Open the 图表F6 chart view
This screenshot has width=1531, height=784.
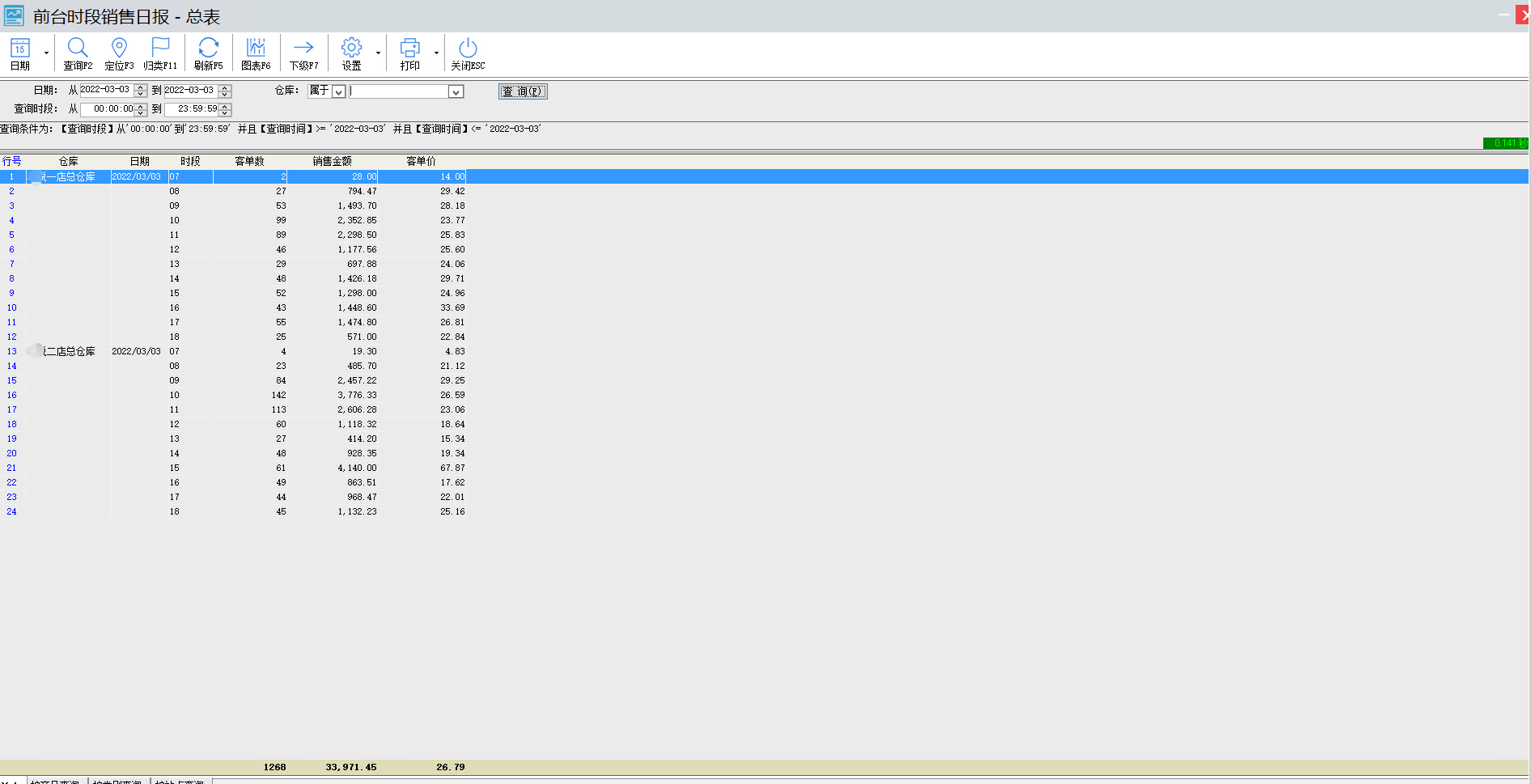[x=256, y=53]
